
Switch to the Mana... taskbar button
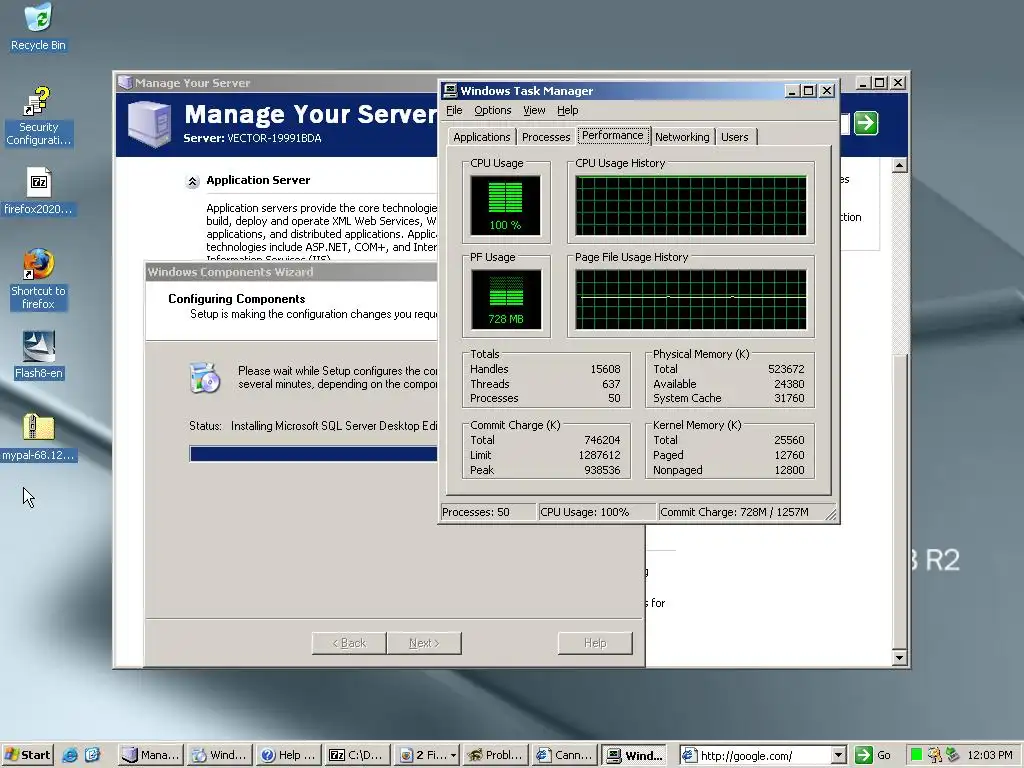pyautogui.click(x=151, y=755)
